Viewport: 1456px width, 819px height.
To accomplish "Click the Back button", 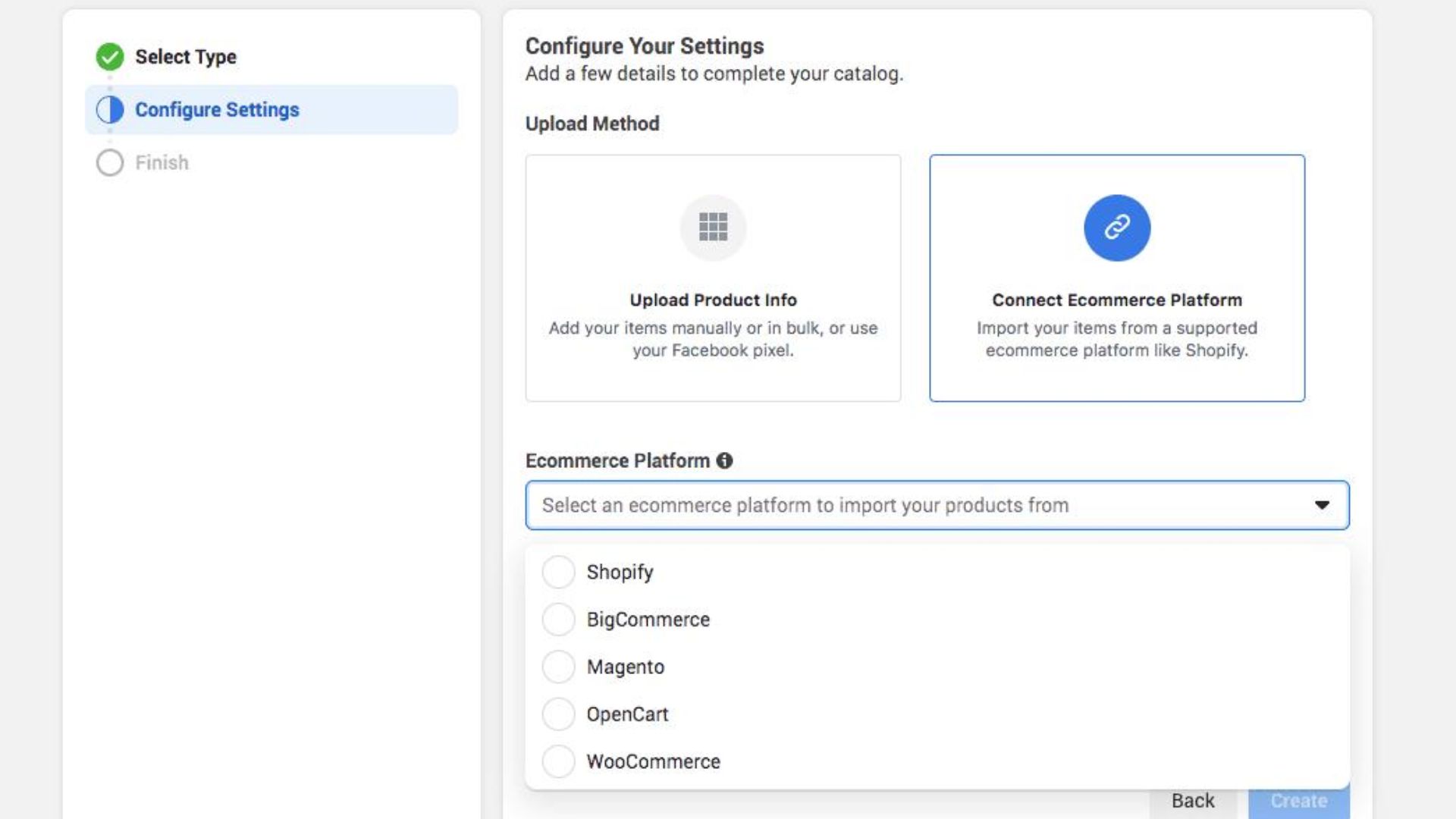I will pos(1192,801).
